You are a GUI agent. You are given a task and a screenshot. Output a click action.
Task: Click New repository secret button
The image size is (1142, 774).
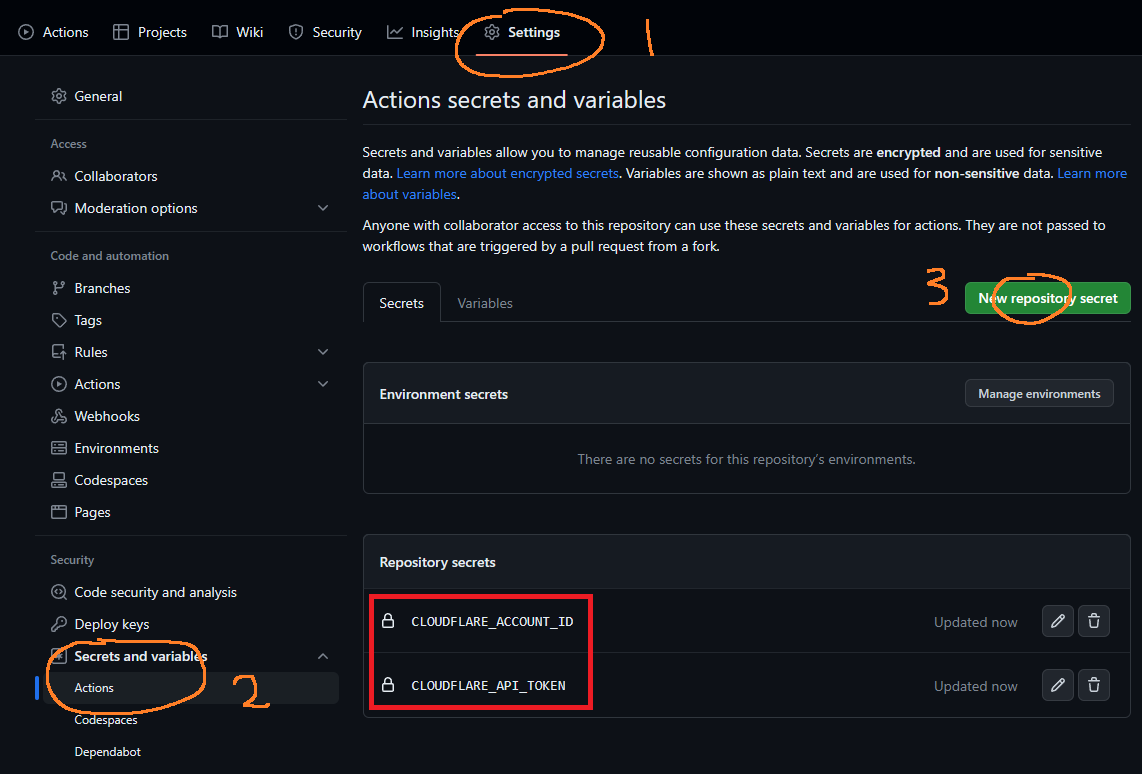(1047, 298)
